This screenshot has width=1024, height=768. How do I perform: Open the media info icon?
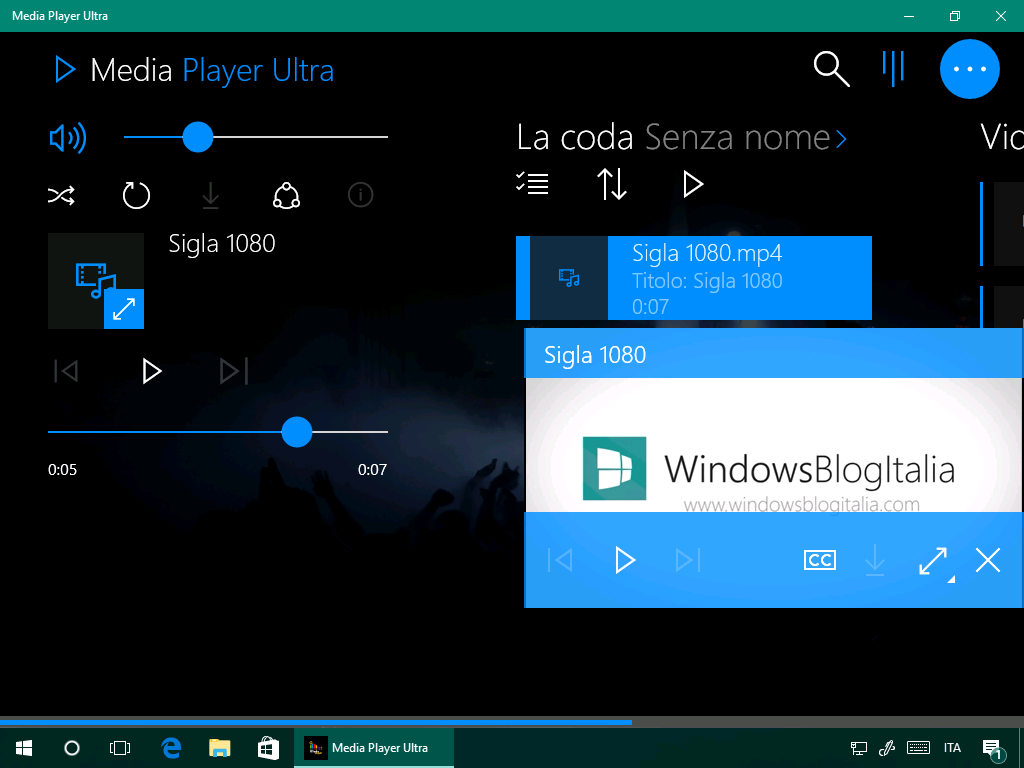click(360, 195)
